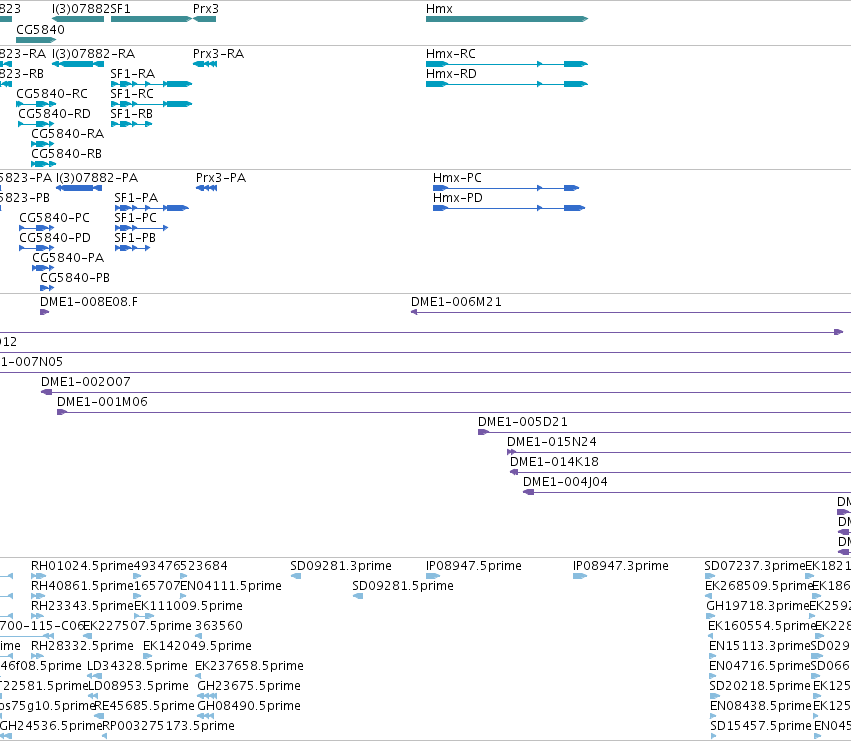This screenshot has width=851, height=741.
Task: Click the SD15457.5prime EST label
Action: tap(761, 726)
